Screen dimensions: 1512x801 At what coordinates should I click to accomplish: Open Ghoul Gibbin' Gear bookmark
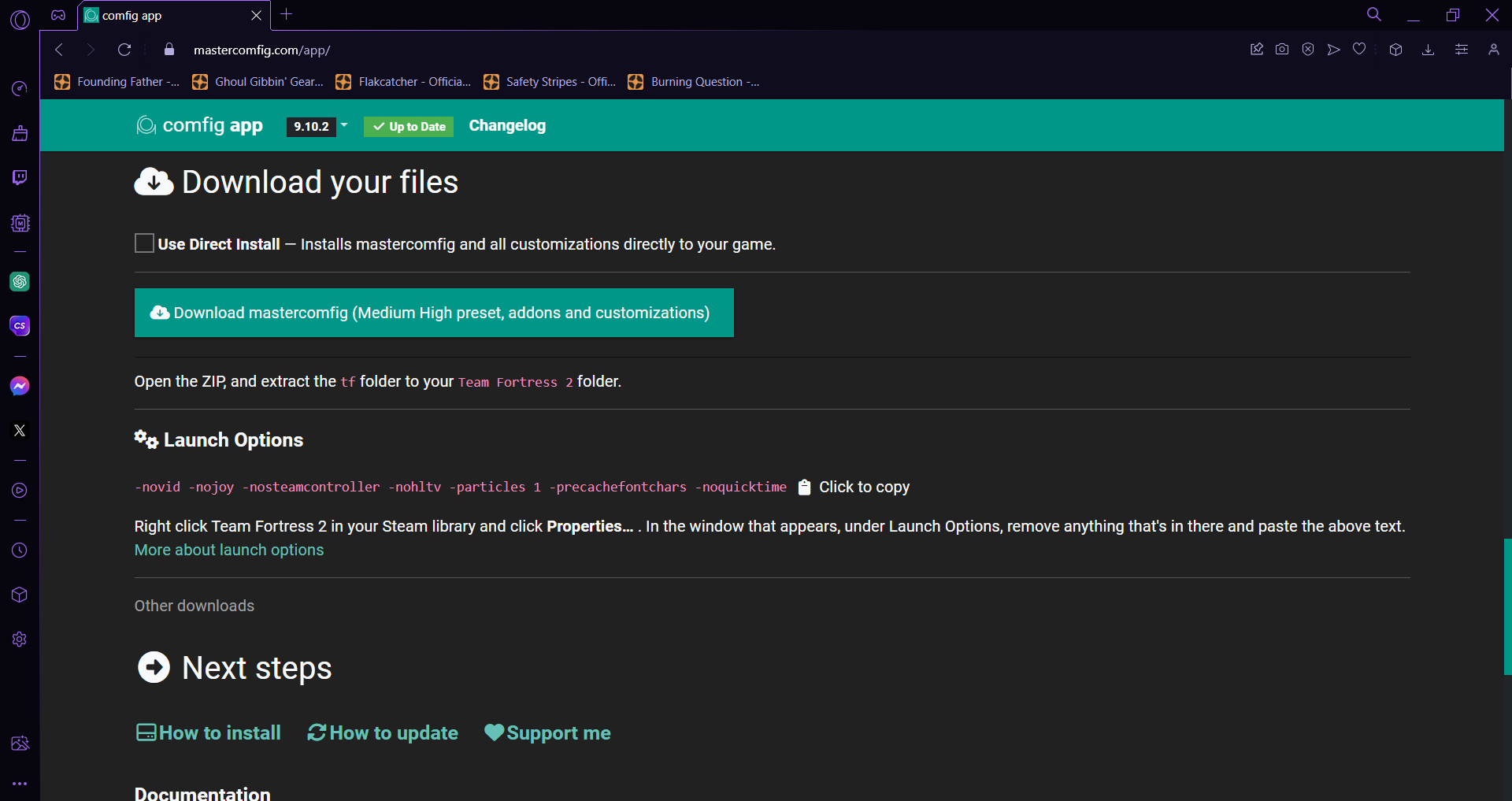tap(258, 82)
